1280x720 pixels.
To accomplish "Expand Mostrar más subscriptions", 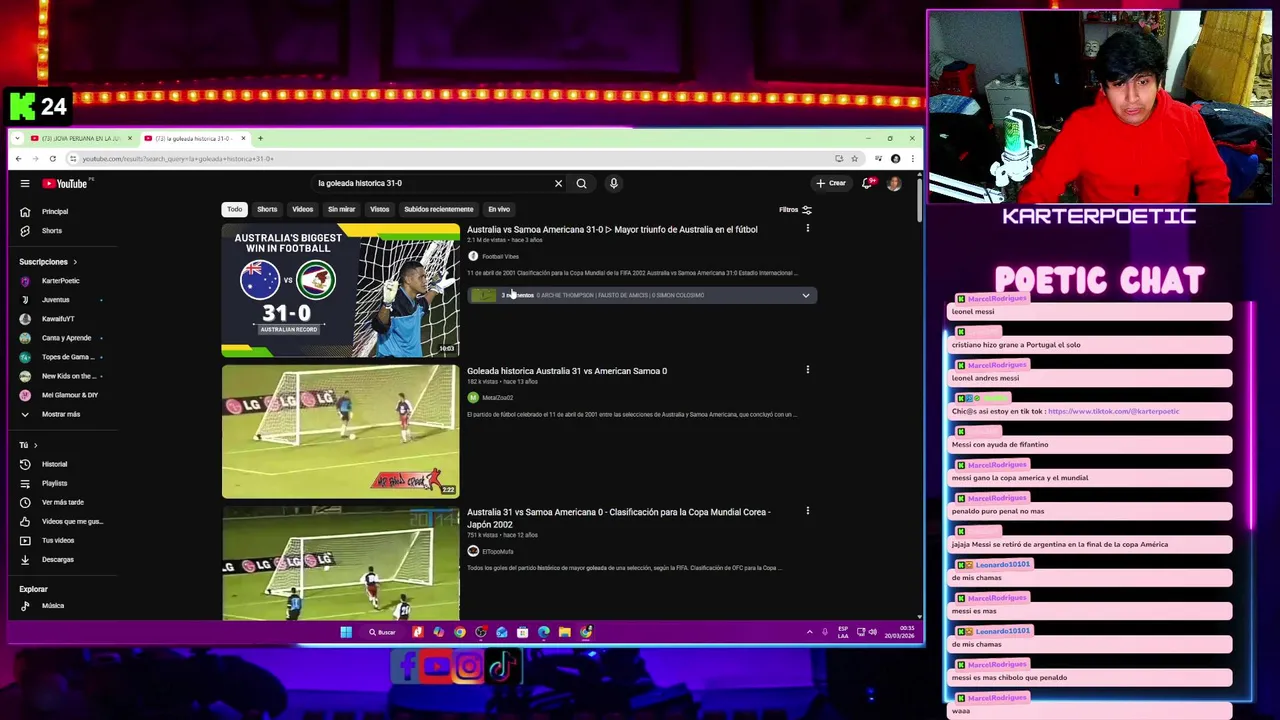I will [x=60, y=414].
